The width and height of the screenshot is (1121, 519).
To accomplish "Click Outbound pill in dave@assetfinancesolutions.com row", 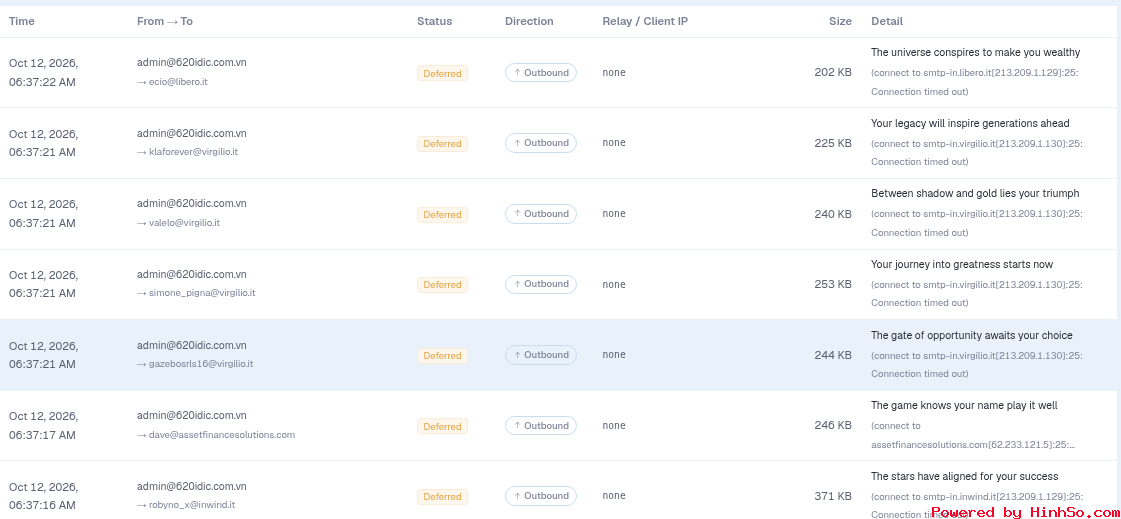I will (541, 425).
